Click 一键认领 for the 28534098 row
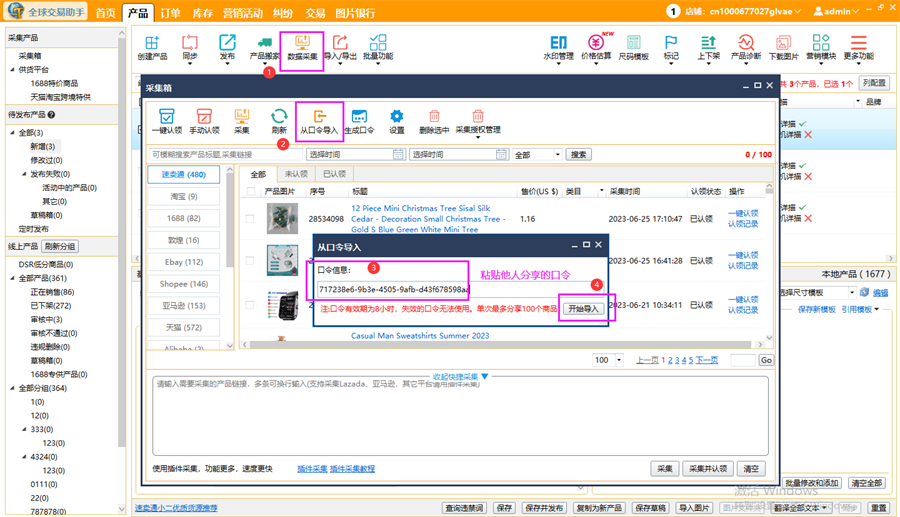Viewport: 900px width, 517px height. tap(743, 213)
